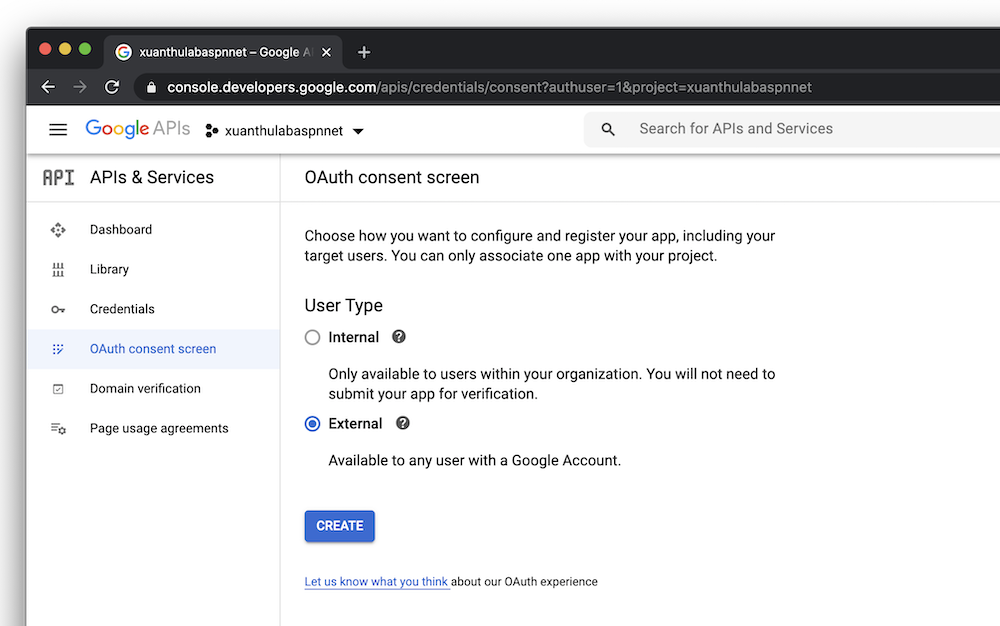Select the xuanthulabaspnnet browser tab
The height and width of the screenshot is (626, 1000).
(223, 52)
